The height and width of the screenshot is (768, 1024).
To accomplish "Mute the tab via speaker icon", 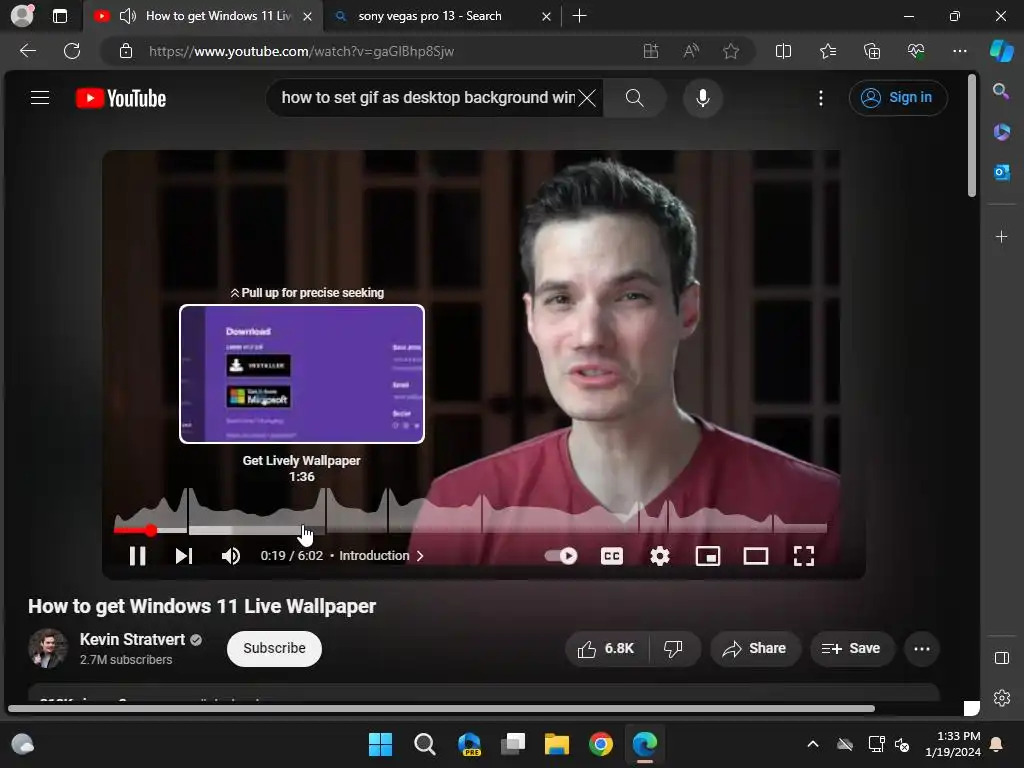I will pyautogui.click(x=128, y=16).
